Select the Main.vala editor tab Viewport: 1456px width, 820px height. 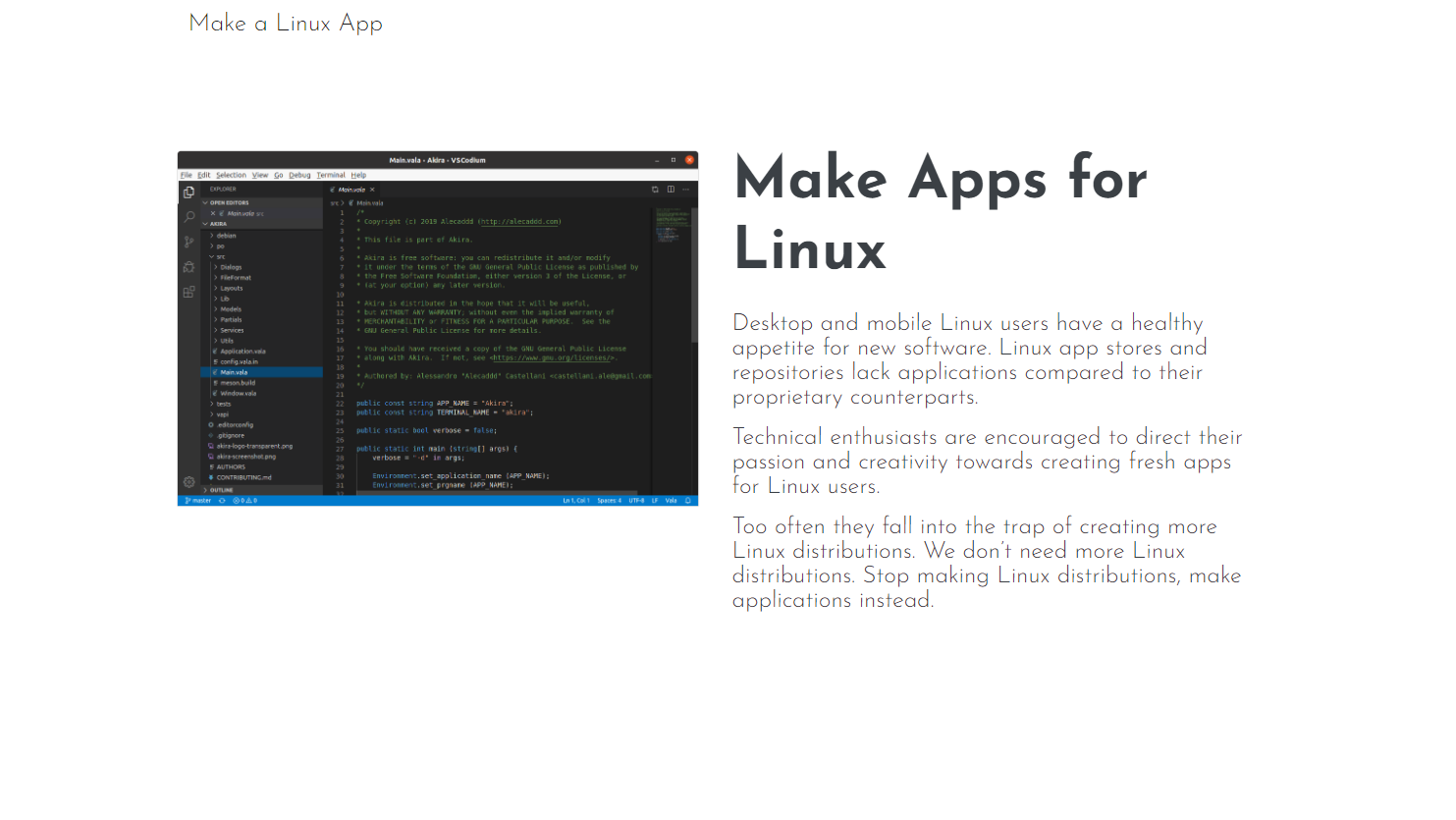[352, 190]
